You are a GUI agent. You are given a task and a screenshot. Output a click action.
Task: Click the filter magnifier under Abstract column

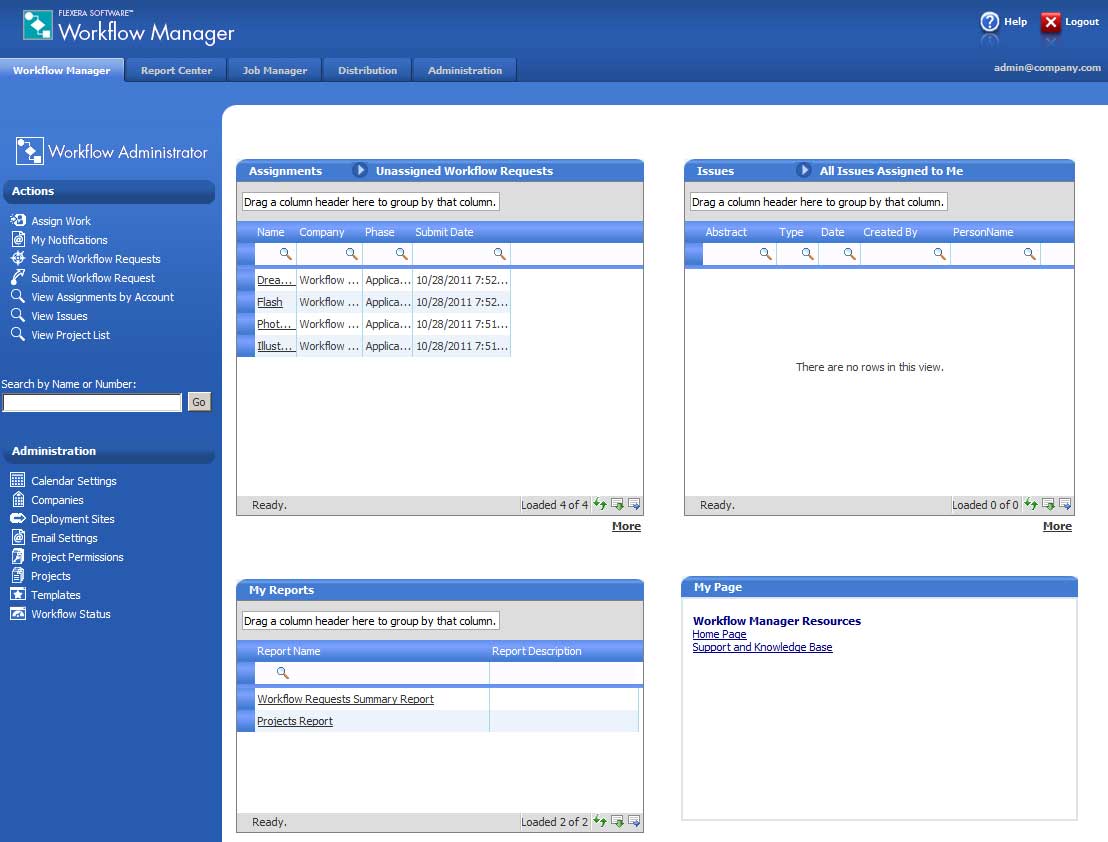click(x=765, y=254)
